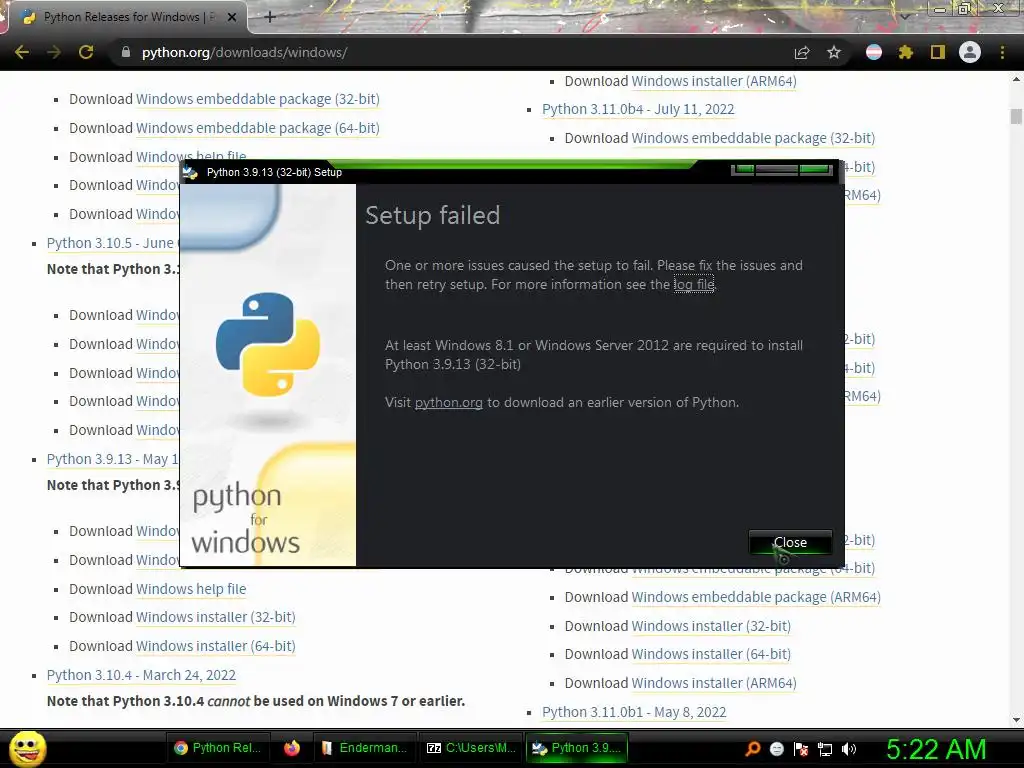Visit python.org link in setup dialog
Screen dimensions: 1024x768
point(449,402)
